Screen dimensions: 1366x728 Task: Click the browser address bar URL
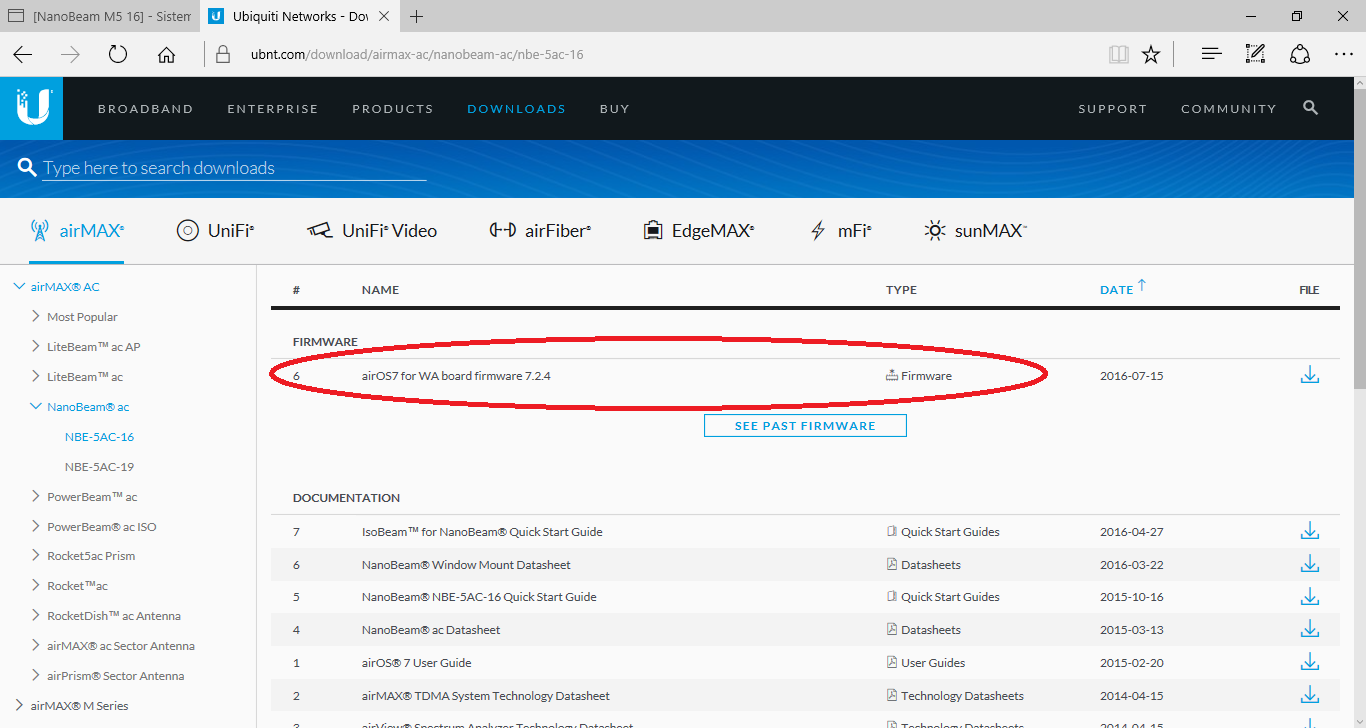[417, 54]
